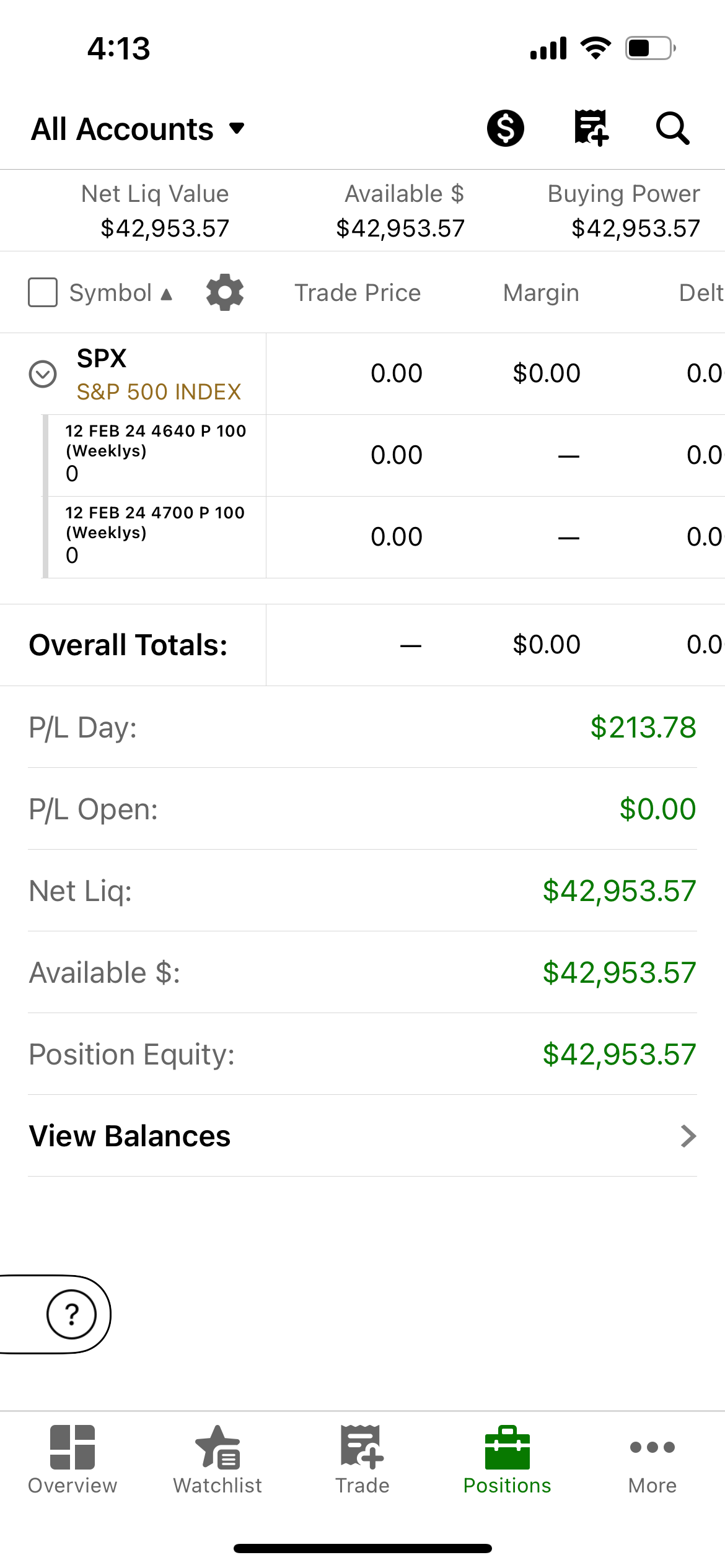Screen dimensions: 725x1568
Task: Collapse the SPX position group
Action: pos(43,374)
